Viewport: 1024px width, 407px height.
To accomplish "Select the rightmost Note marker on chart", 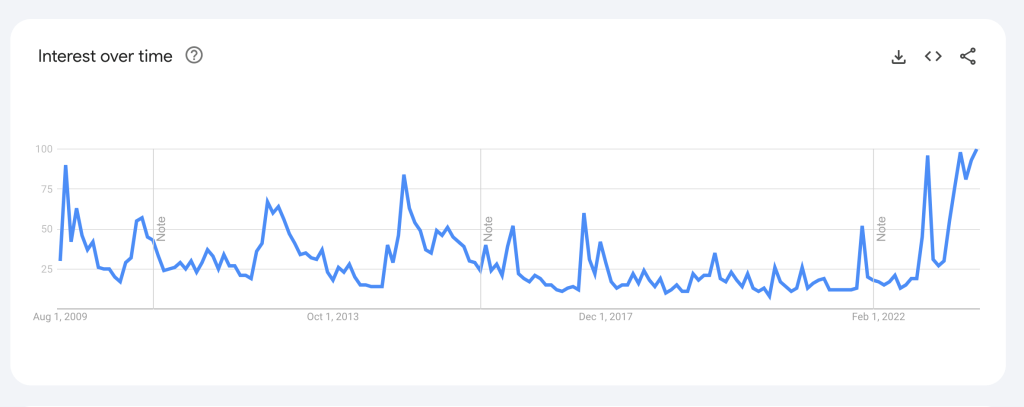I will [x=882, y=228].
